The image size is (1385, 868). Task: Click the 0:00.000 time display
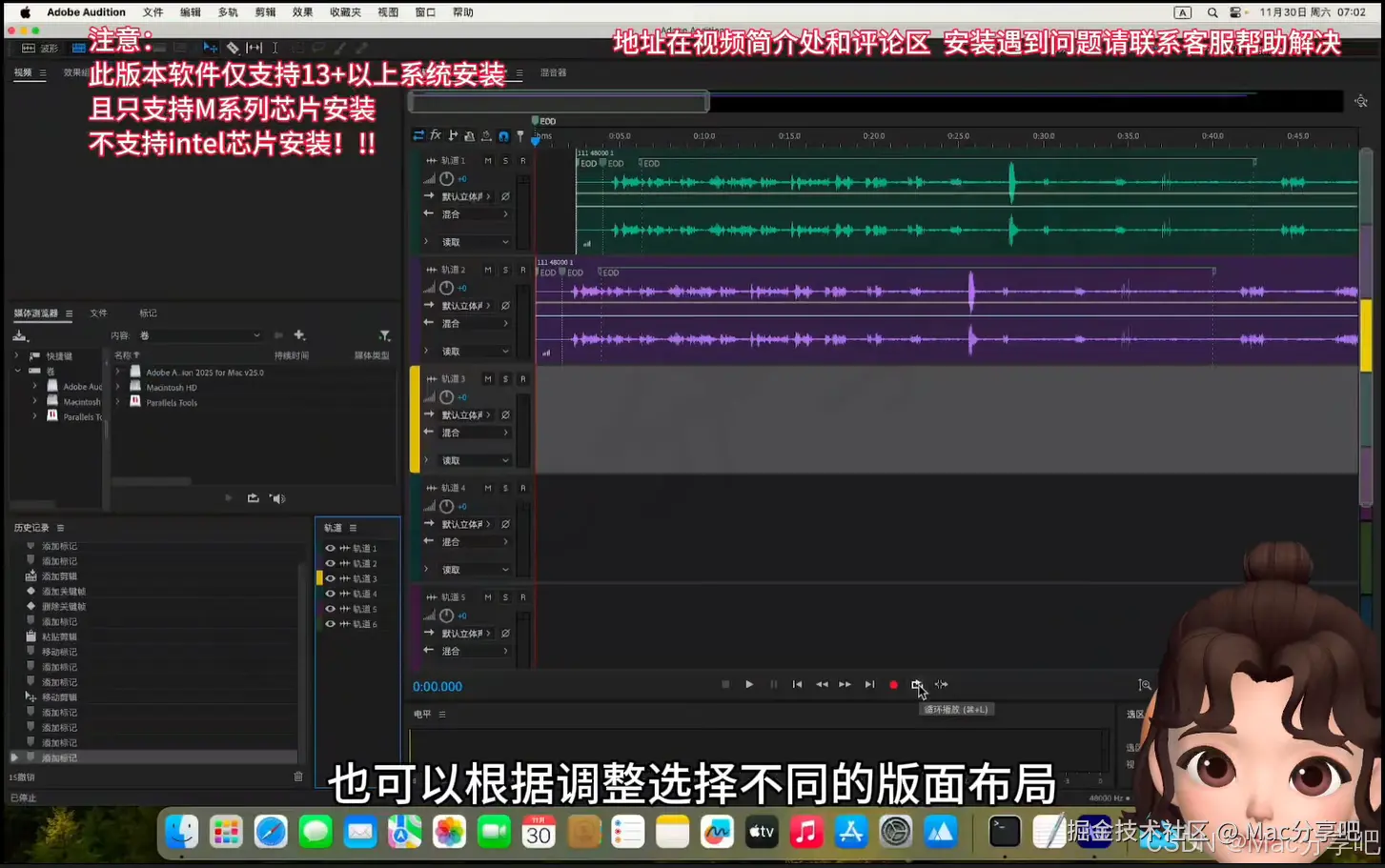tap(437, 685)
